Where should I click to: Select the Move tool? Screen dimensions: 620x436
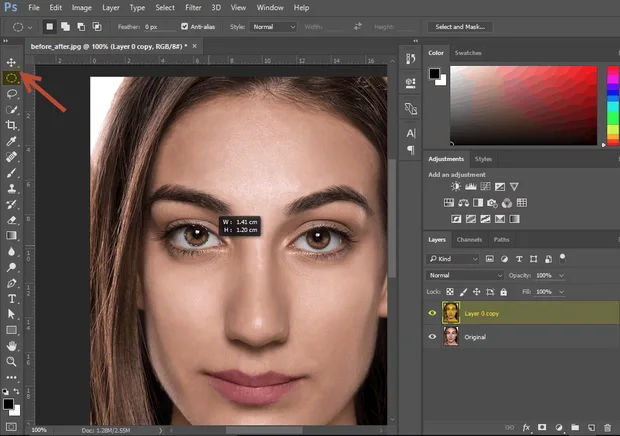[x=11, y=62]
